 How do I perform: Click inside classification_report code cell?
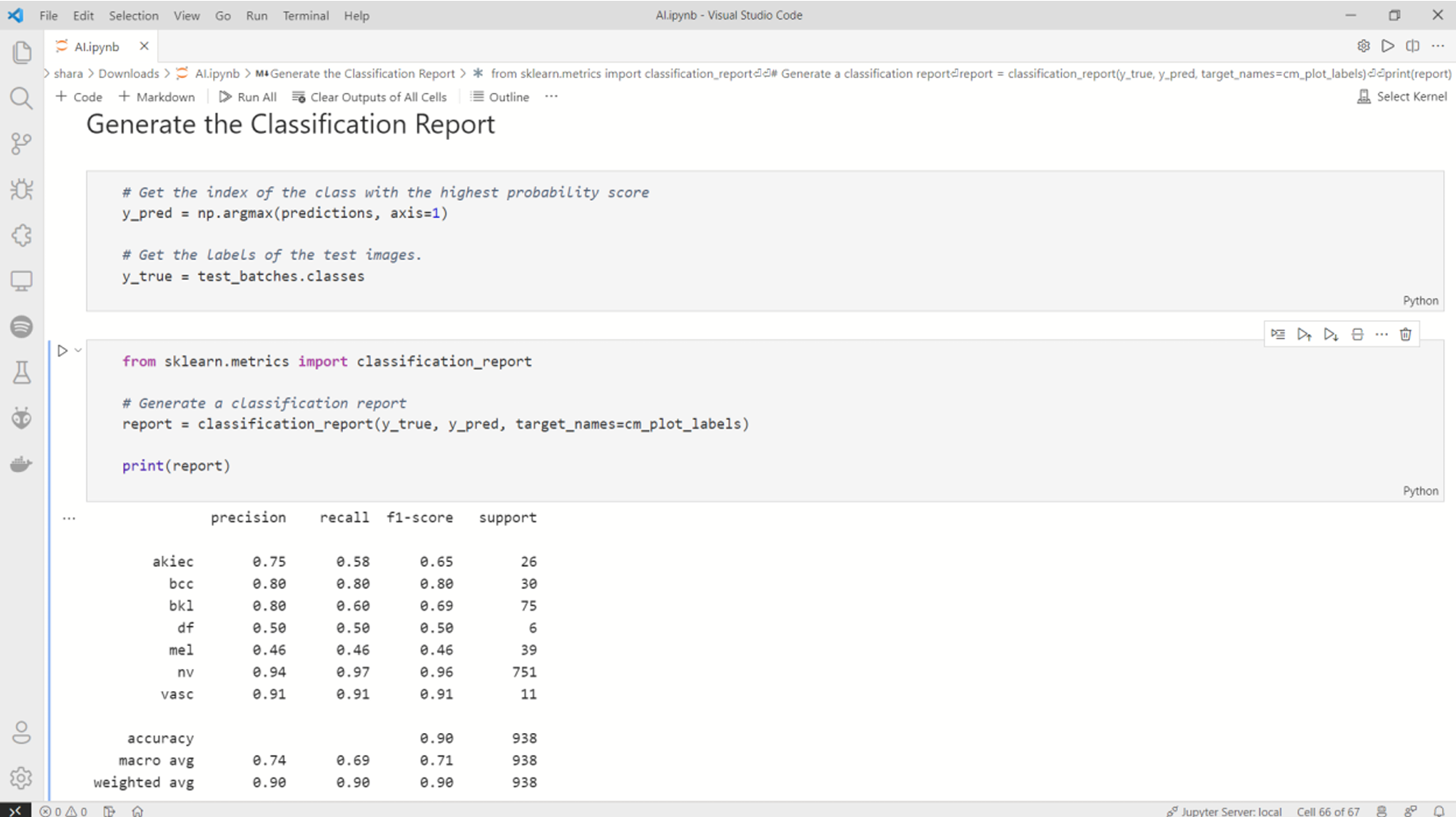[765, 420]
